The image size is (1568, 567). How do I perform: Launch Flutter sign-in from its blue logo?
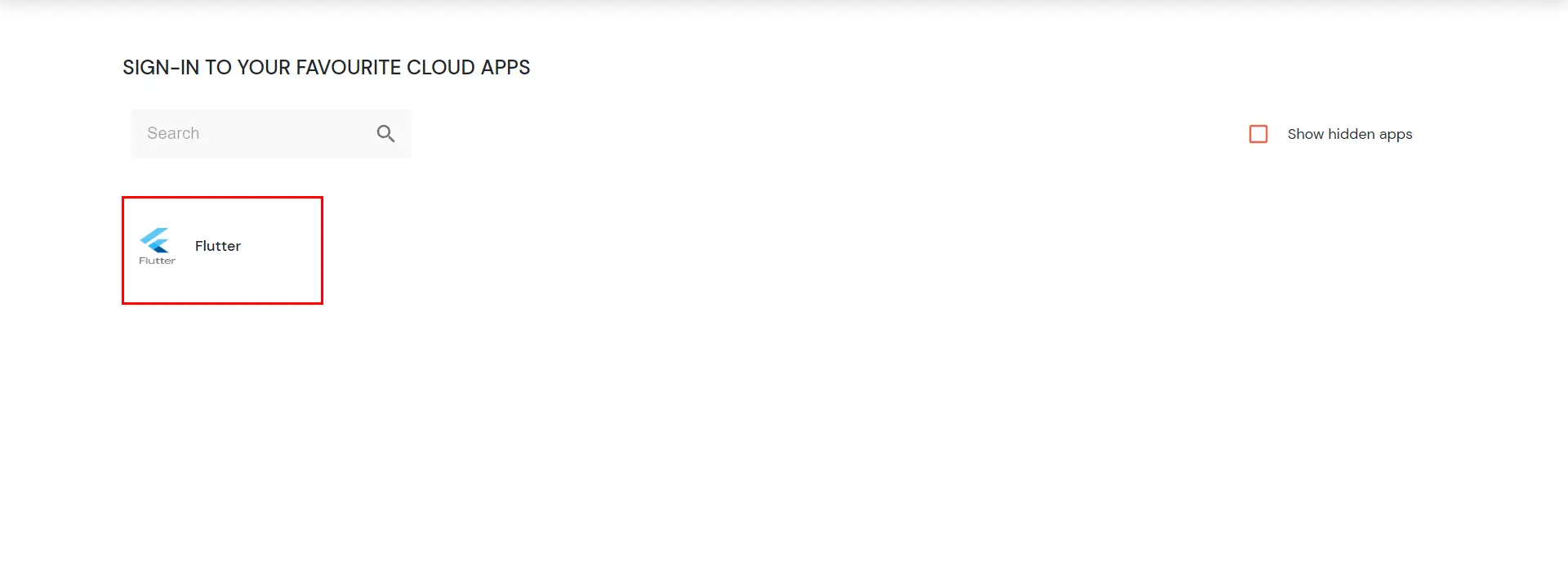pos(156,240)
